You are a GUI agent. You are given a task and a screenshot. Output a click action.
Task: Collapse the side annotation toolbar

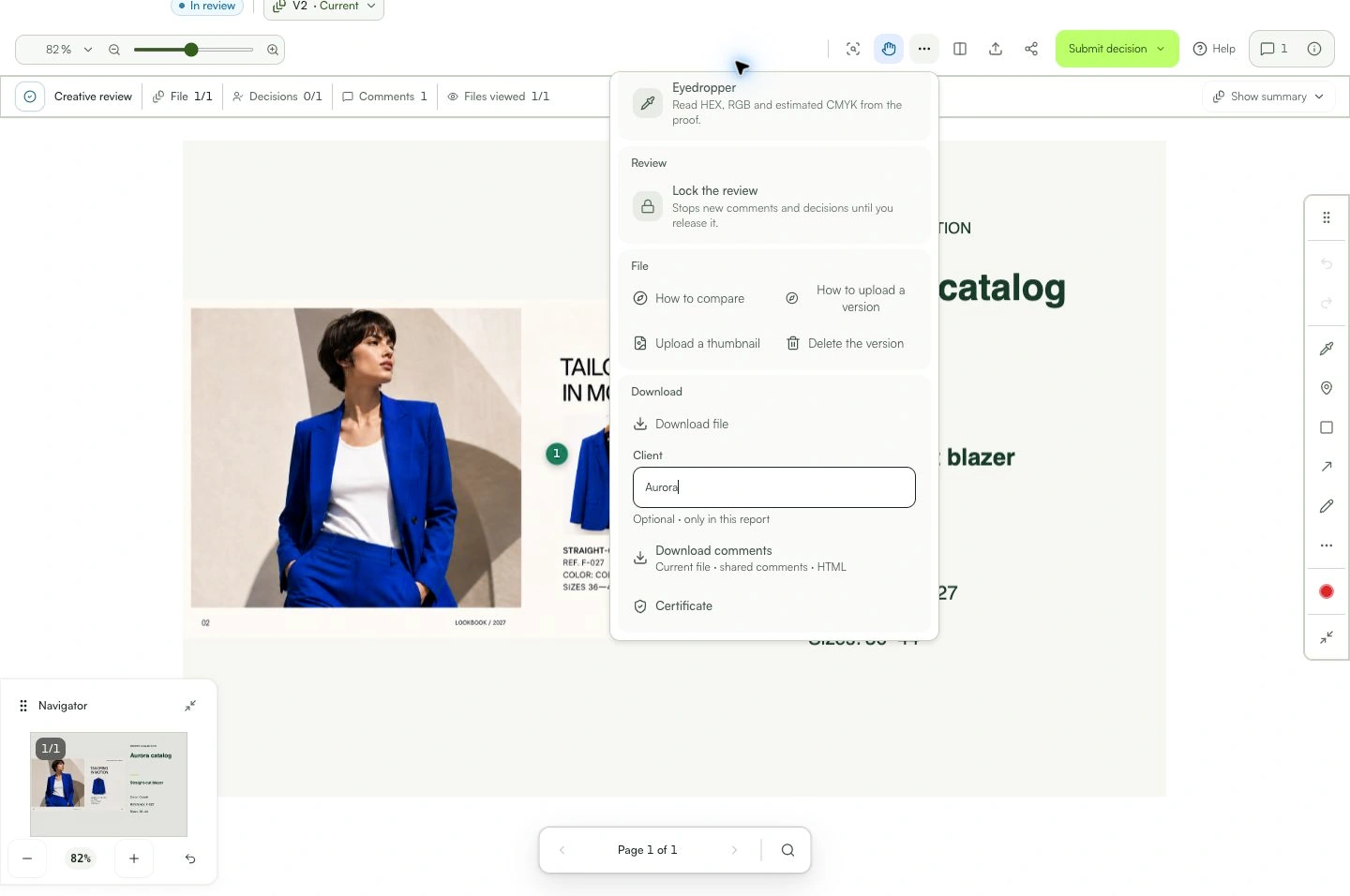click(1327, 637)
